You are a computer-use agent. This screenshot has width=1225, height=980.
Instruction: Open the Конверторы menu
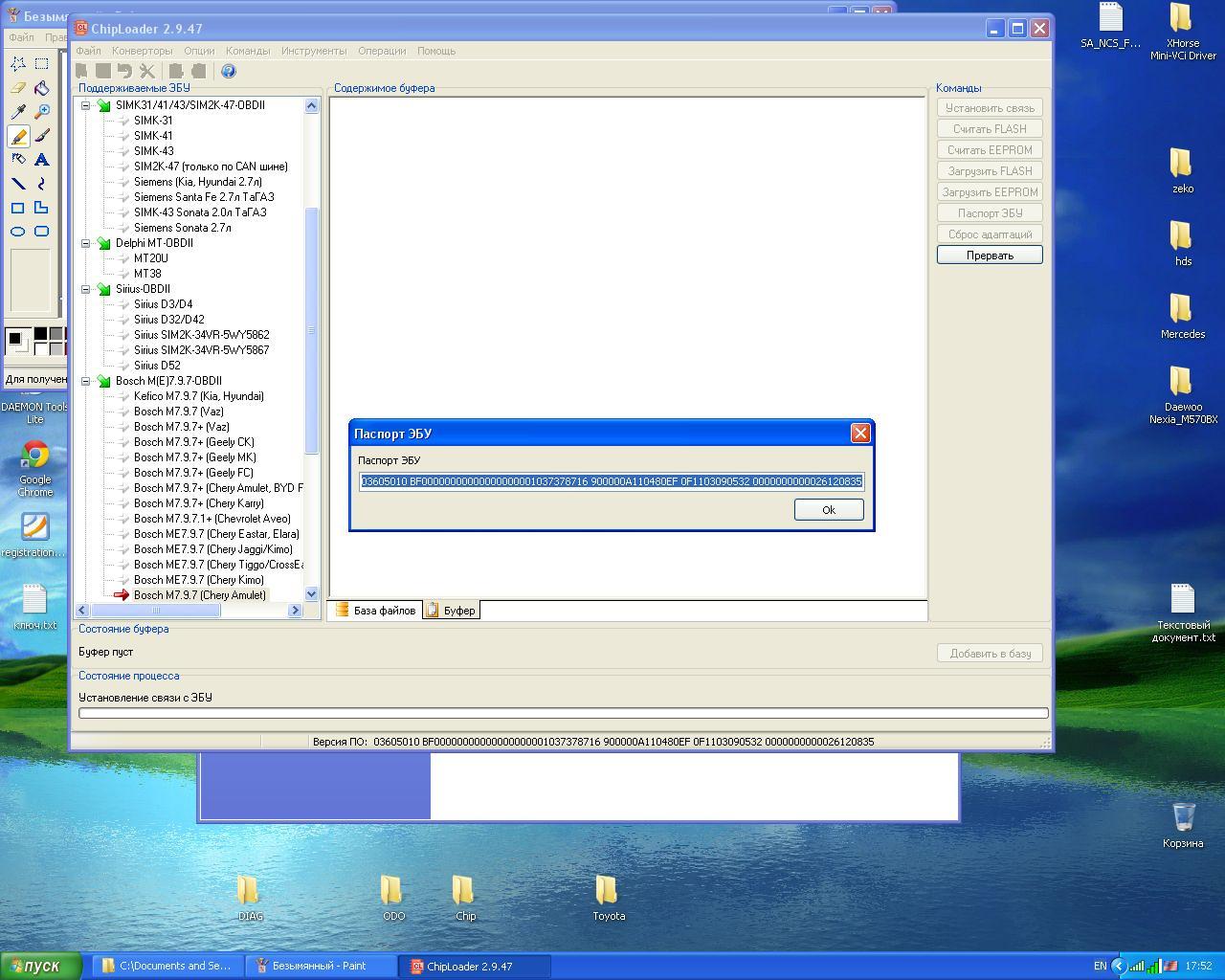142,51
